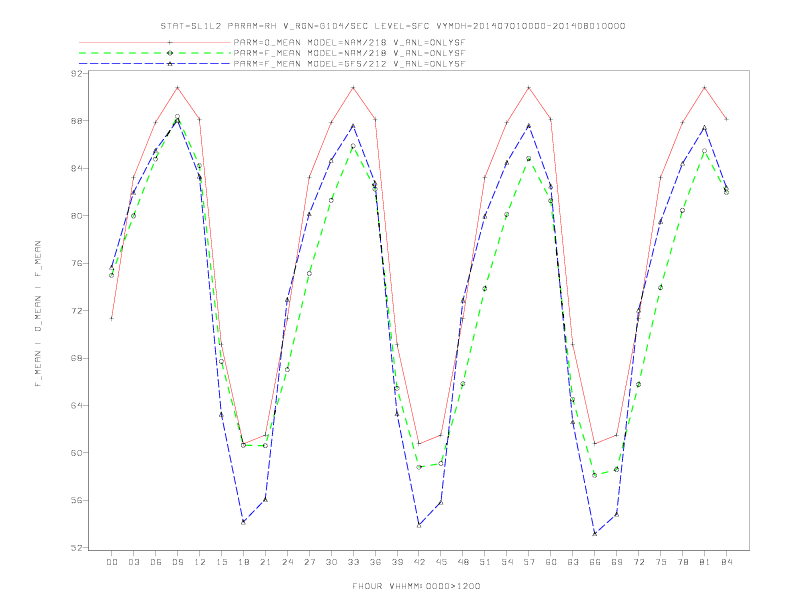Click y-axis tick label 52

[76, 548]
